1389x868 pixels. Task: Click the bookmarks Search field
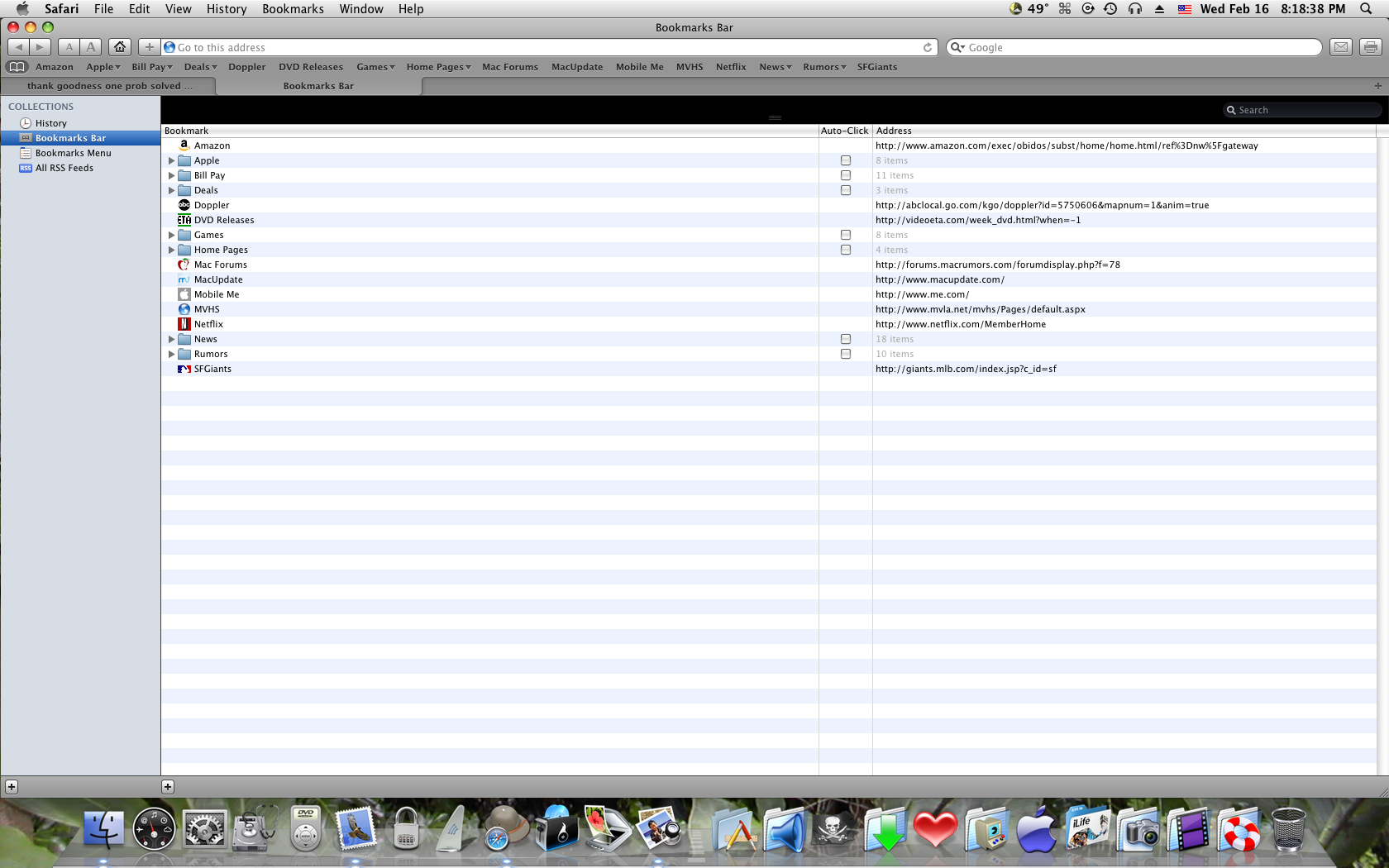(1302, 110)
